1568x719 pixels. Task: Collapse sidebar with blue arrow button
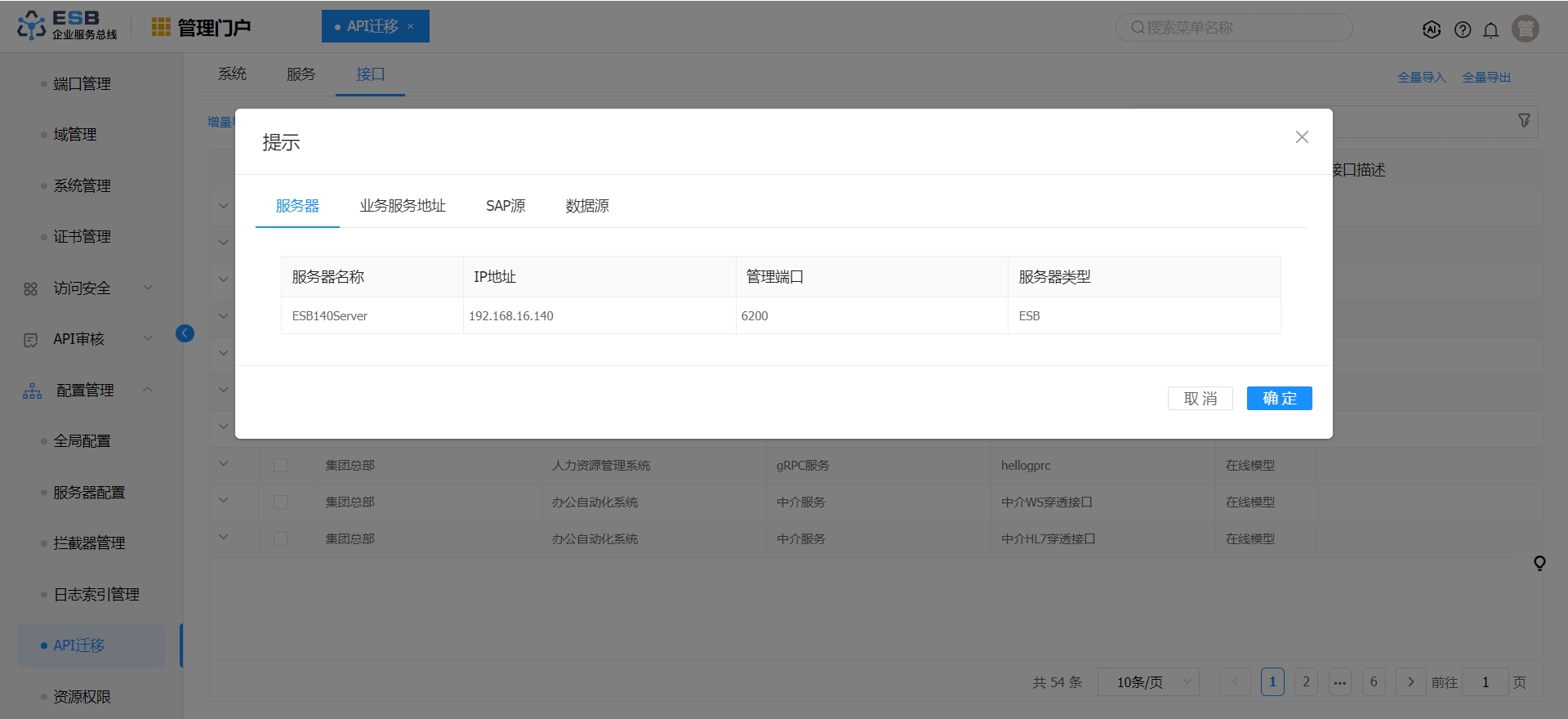click(185, 333)
